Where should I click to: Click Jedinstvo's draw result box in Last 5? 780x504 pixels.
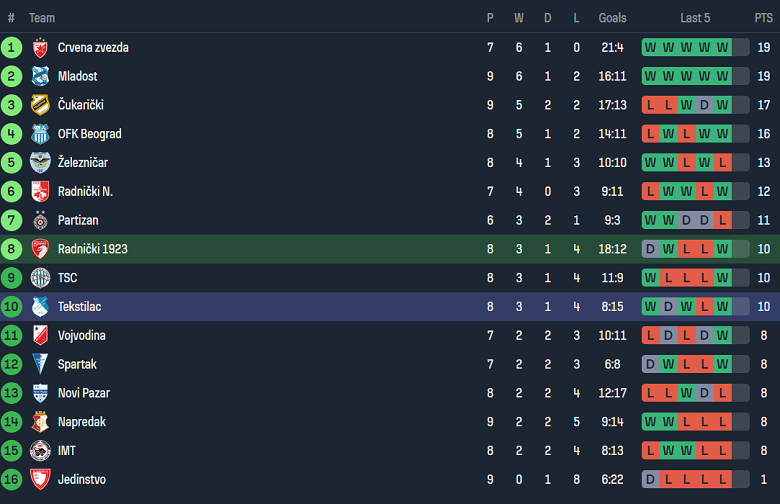coord(651,479)
